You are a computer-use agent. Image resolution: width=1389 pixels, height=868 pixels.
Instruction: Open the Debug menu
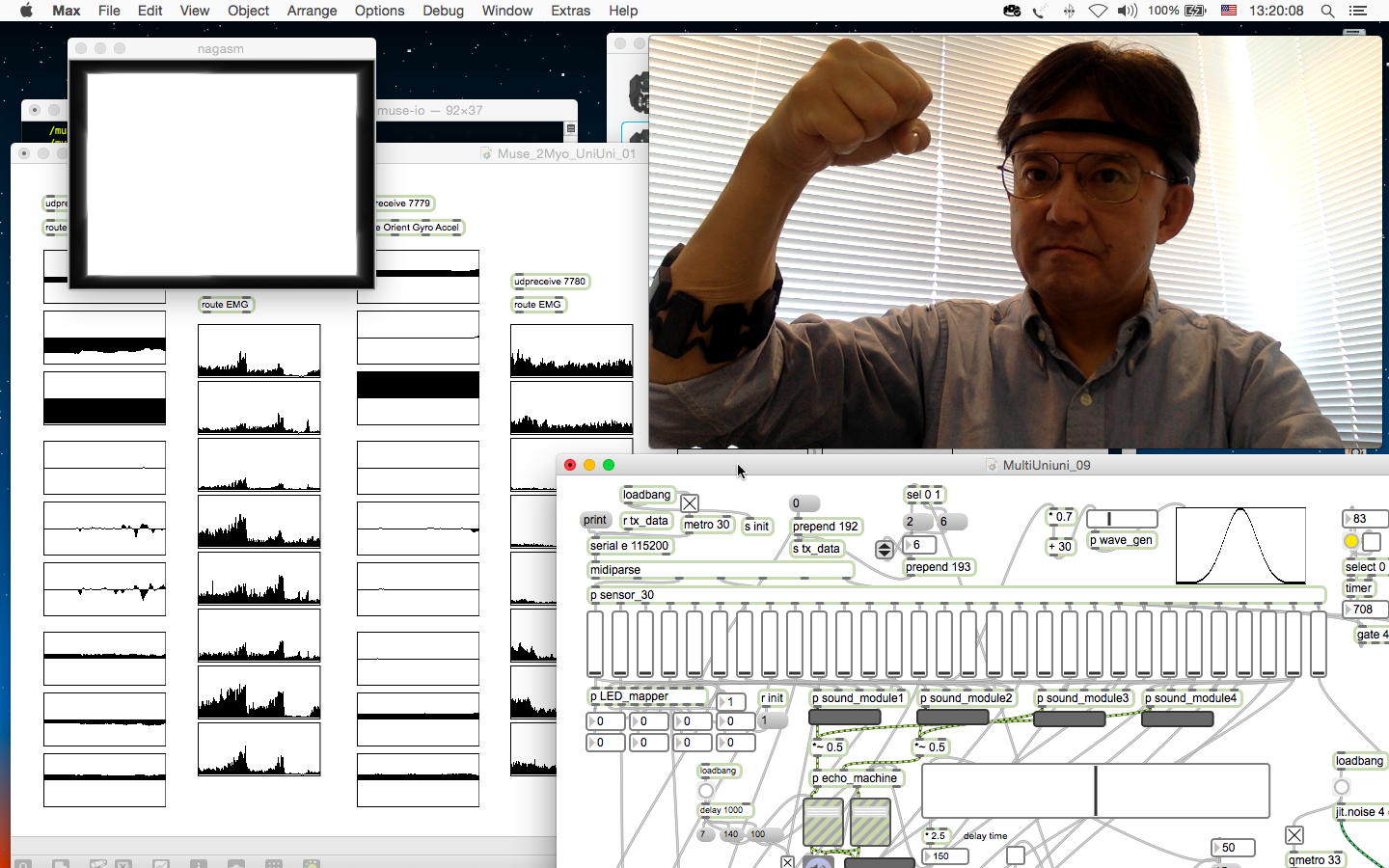click(443, 11)
